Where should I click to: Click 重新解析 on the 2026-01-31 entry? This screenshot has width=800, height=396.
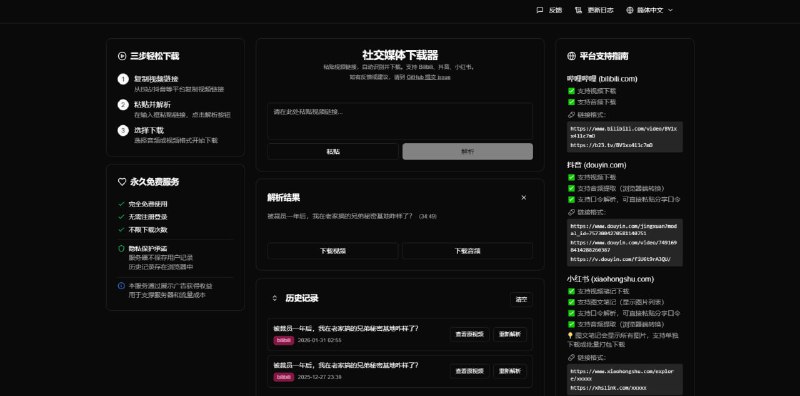point(510,335)
